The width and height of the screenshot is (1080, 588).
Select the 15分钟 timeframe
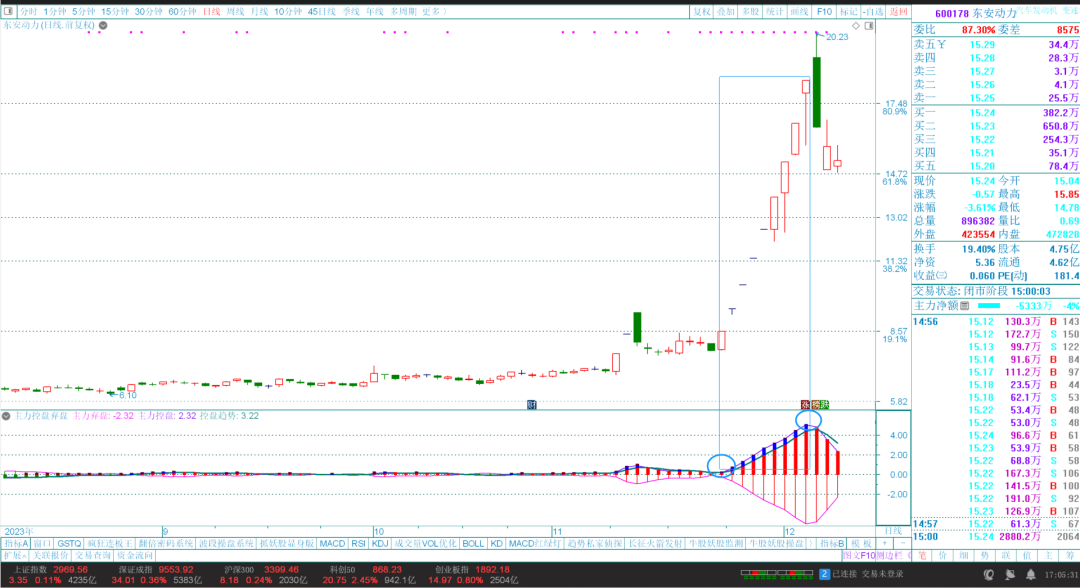pos(114,11)
